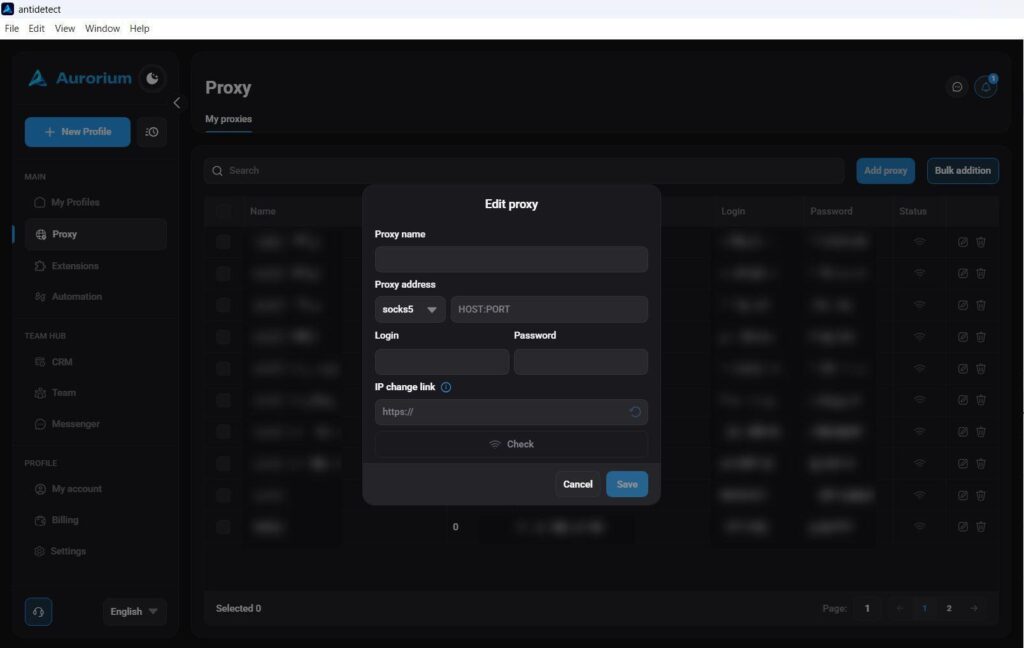Click refresh icon in IP change link field
Image resolution: width=1024 pixels, height=648 pixels.
pos(635,412)
